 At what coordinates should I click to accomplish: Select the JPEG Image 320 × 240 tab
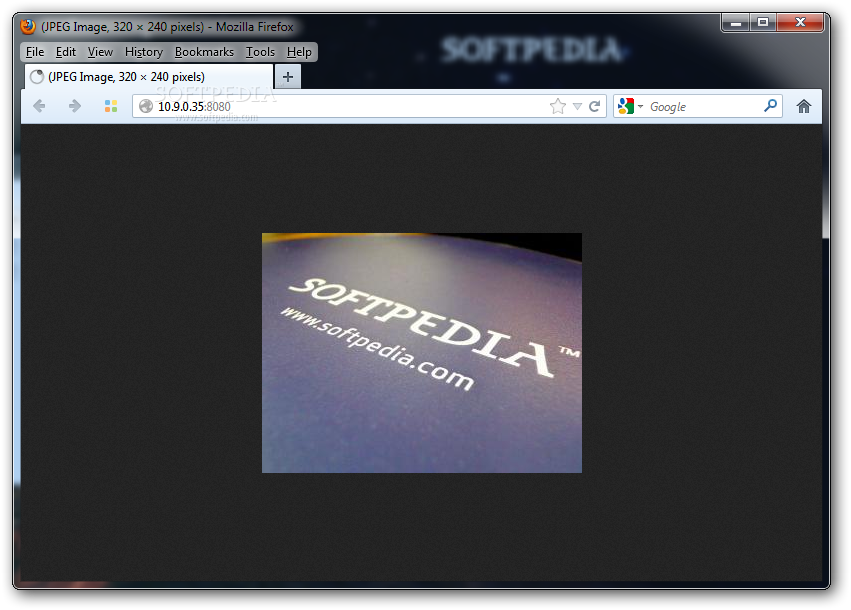(149, 77)
